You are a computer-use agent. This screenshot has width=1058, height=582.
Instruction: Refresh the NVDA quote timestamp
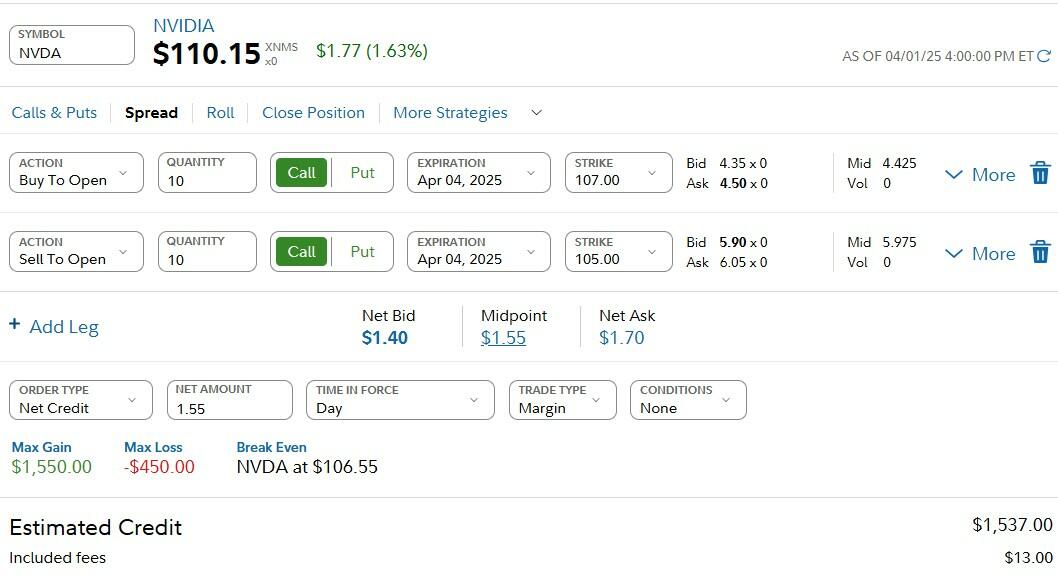point(1045,56)
